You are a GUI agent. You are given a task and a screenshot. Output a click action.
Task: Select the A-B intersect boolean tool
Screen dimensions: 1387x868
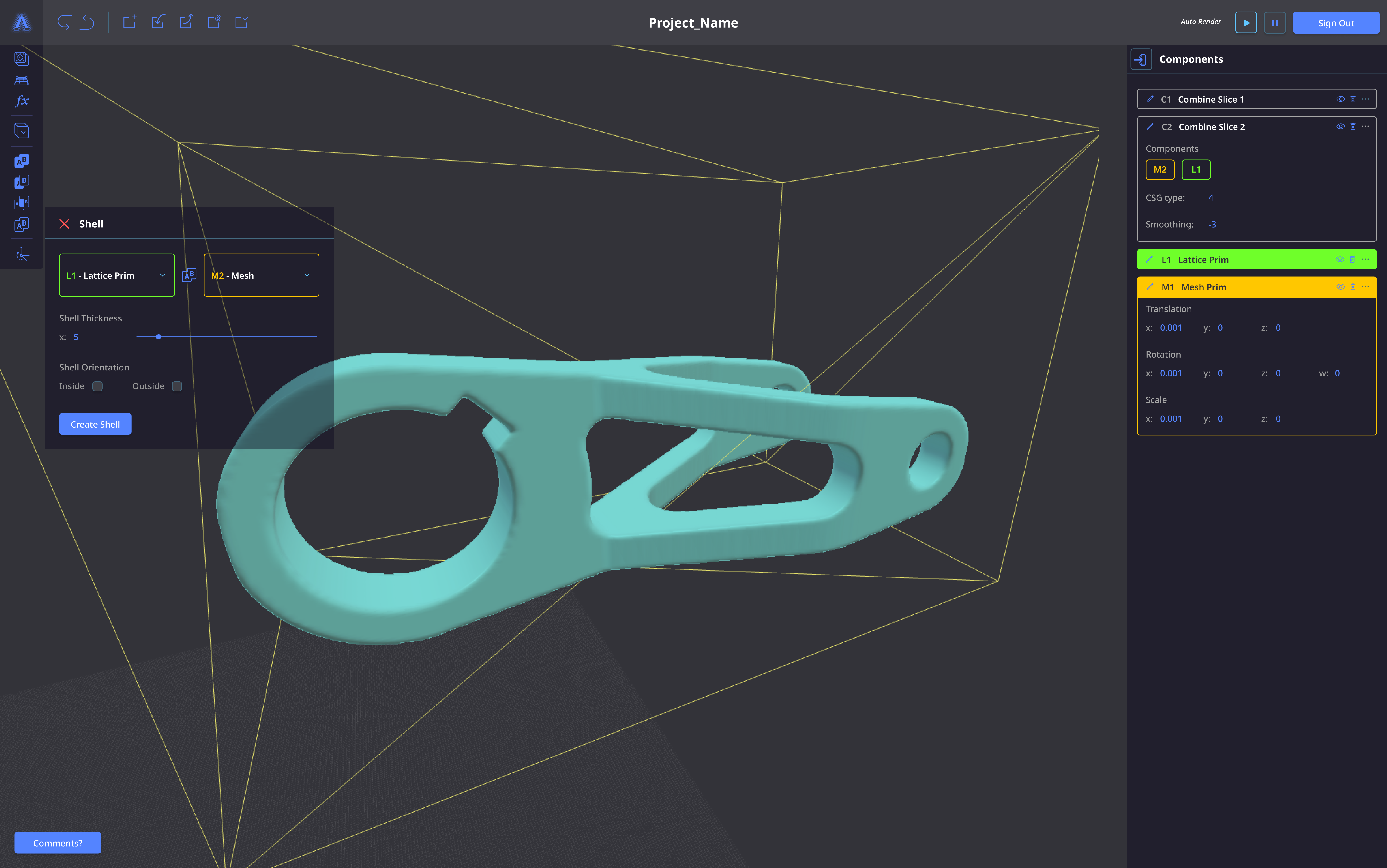[x=22, y=203]
